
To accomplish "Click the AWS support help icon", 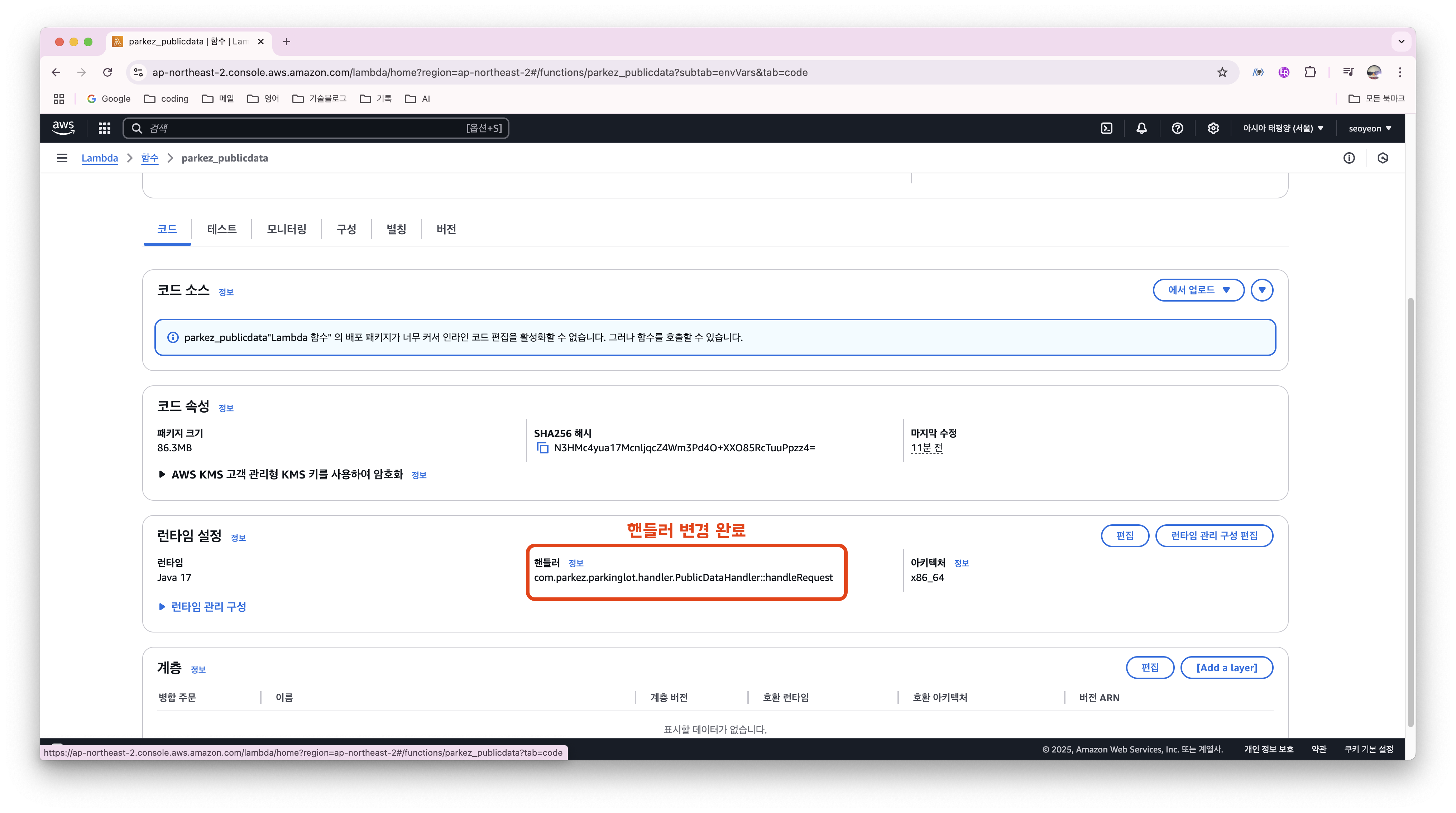I will pyautogui.click(x=1177, y=128).
